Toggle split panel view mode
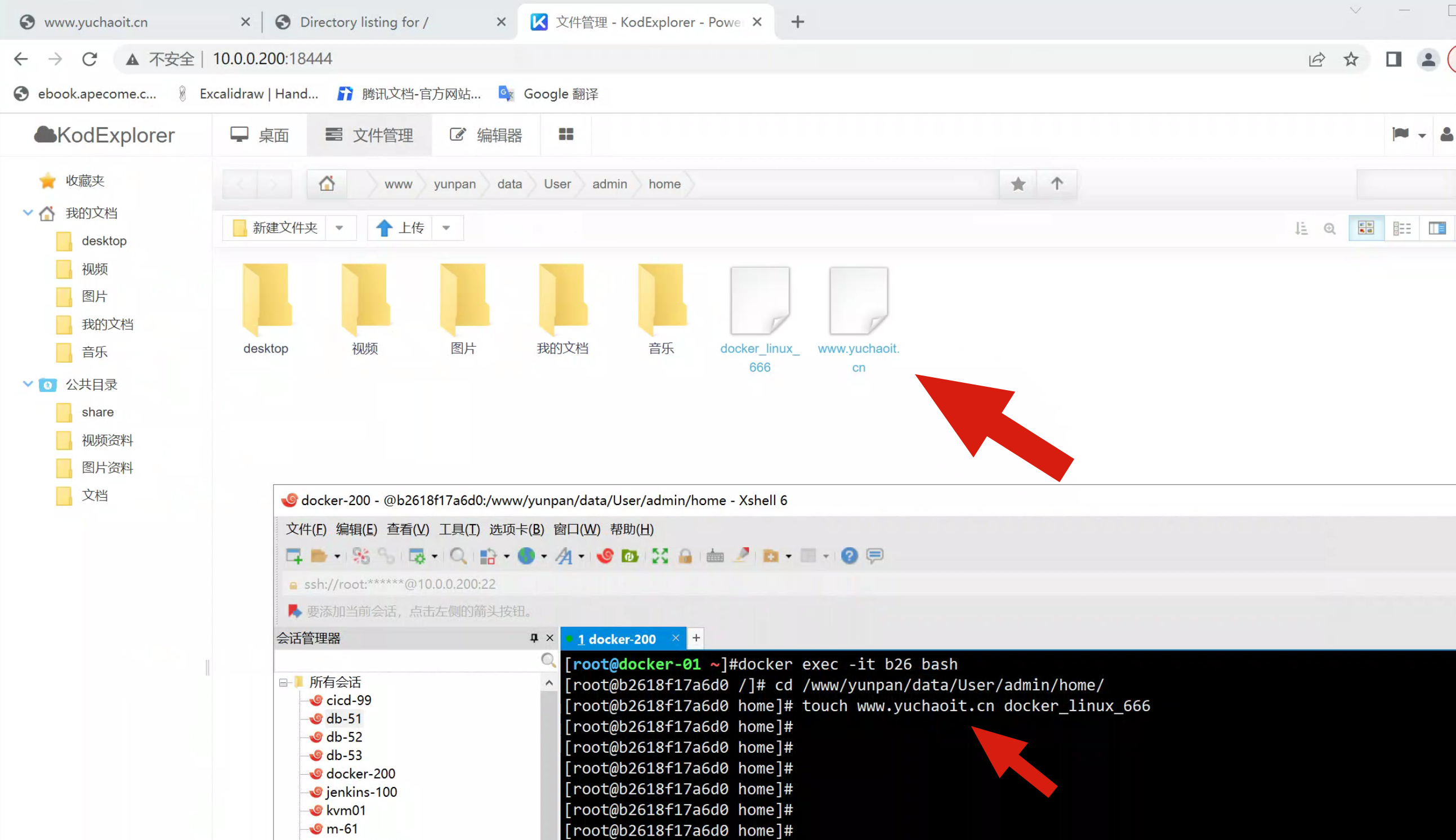Viewport: 1456px width, 840px height. point(1436,229)
